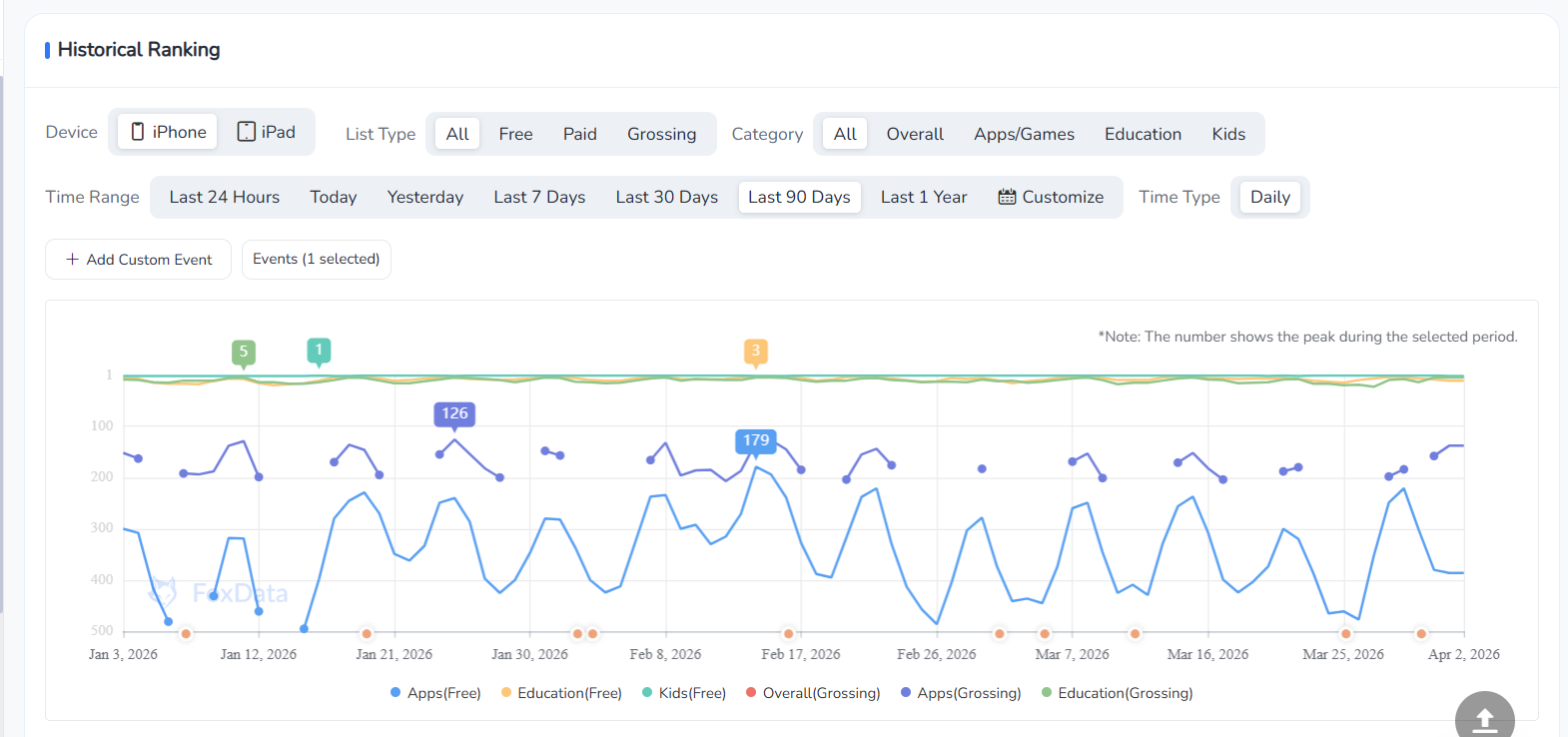Click the teal peak marker labeled 1
1568x737 pixels.
[x=319, y=350]
